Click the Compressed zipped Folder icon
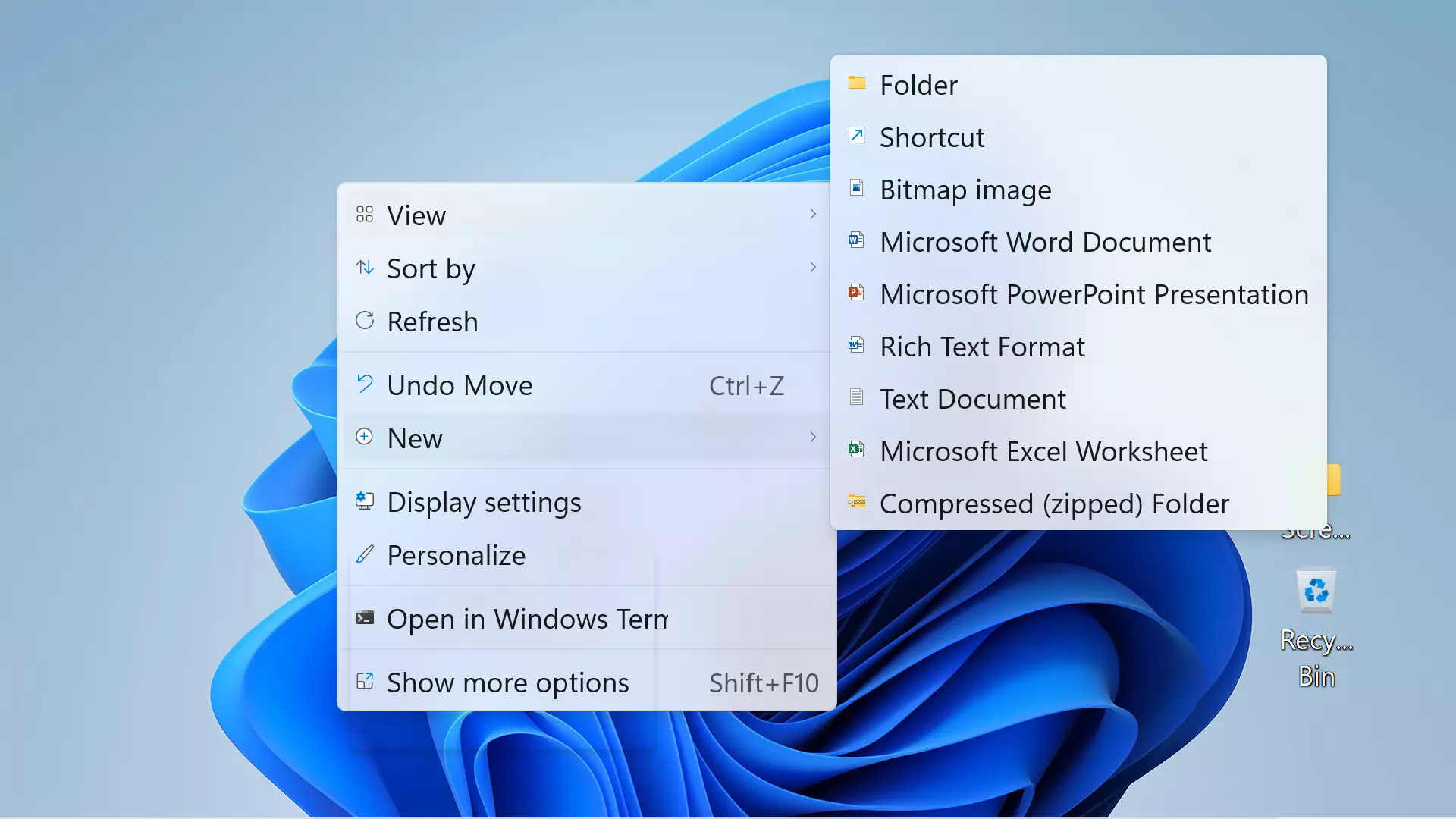 coord(856,501)
